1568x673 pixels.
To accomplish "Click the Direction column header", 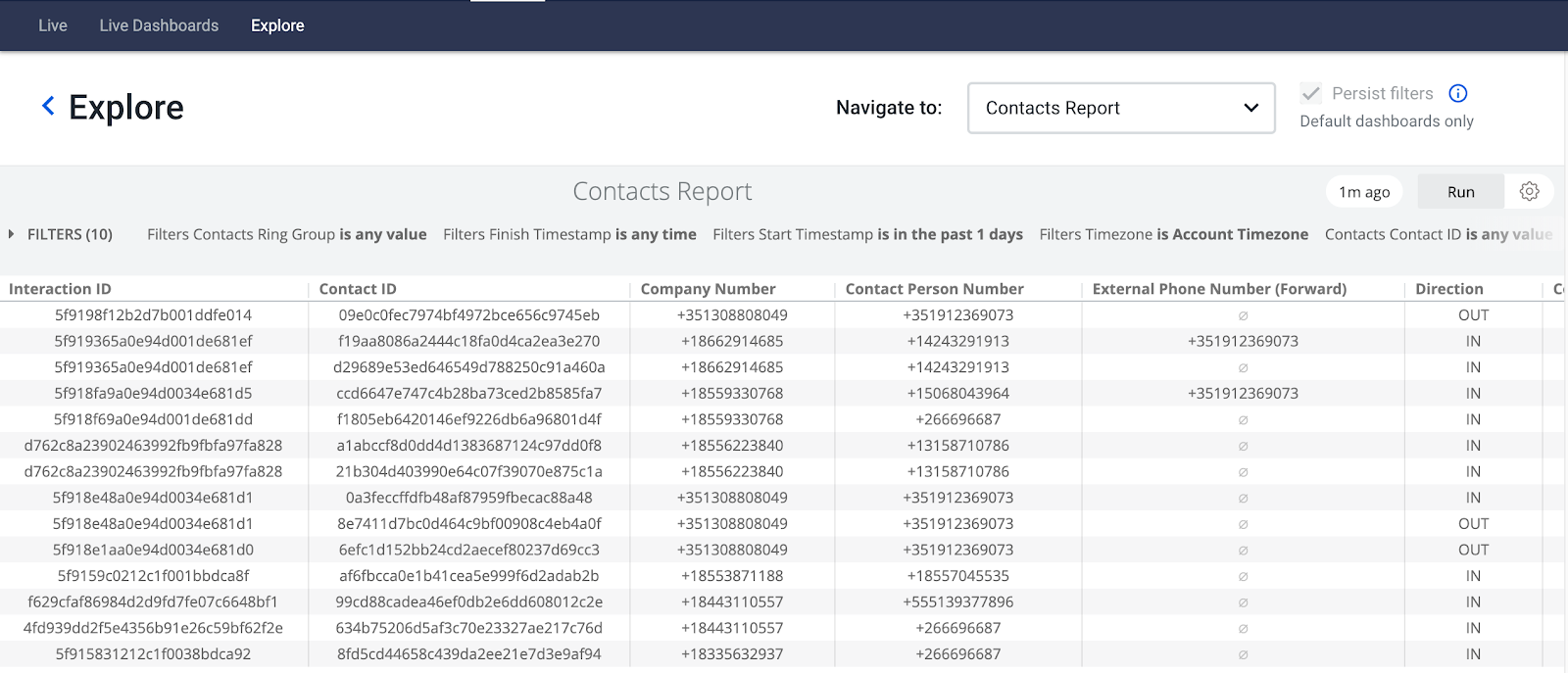I will click(1448, 289).
